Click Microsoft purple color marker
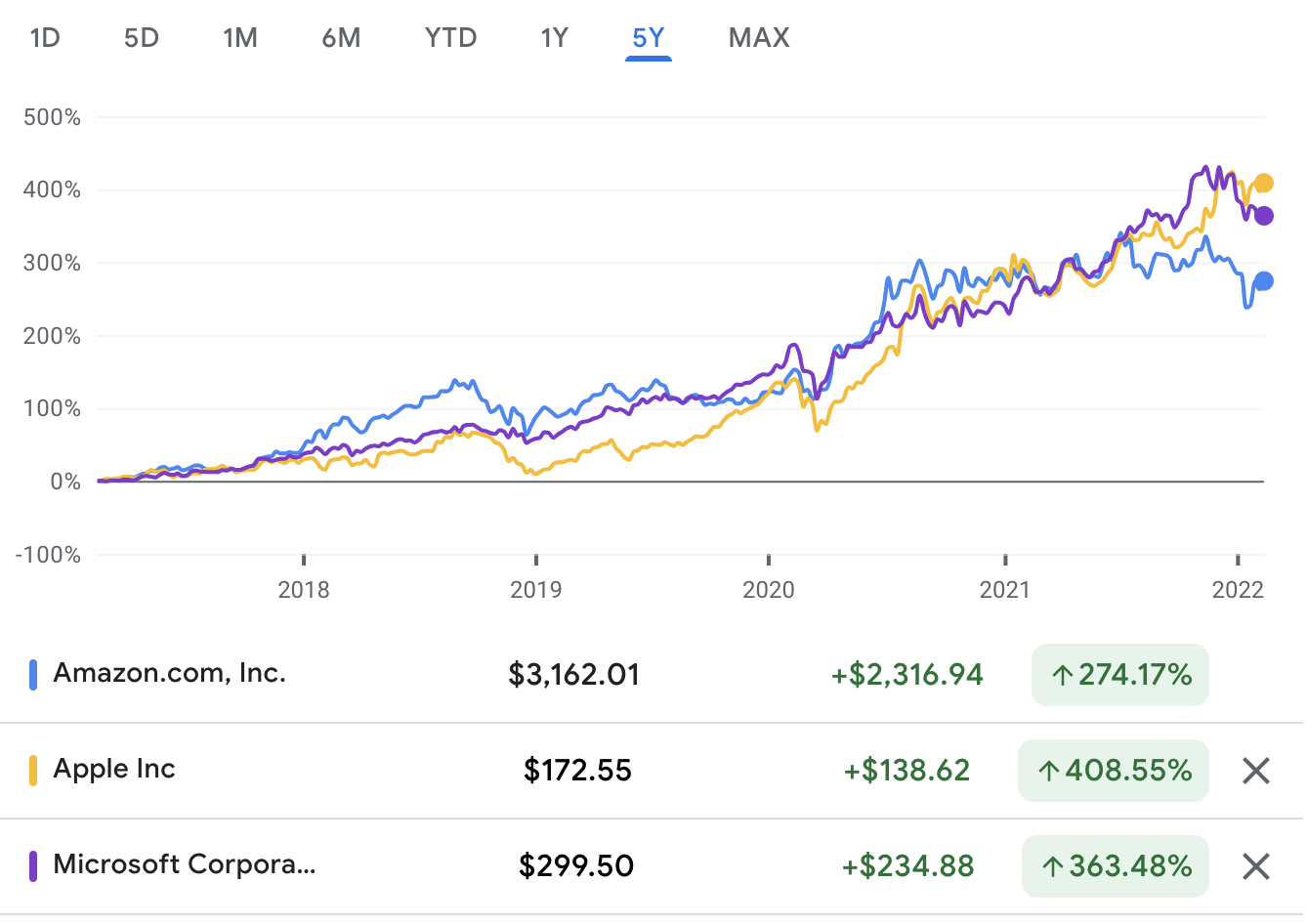The height and width of the screenshot is (924, 1307). 33,866
